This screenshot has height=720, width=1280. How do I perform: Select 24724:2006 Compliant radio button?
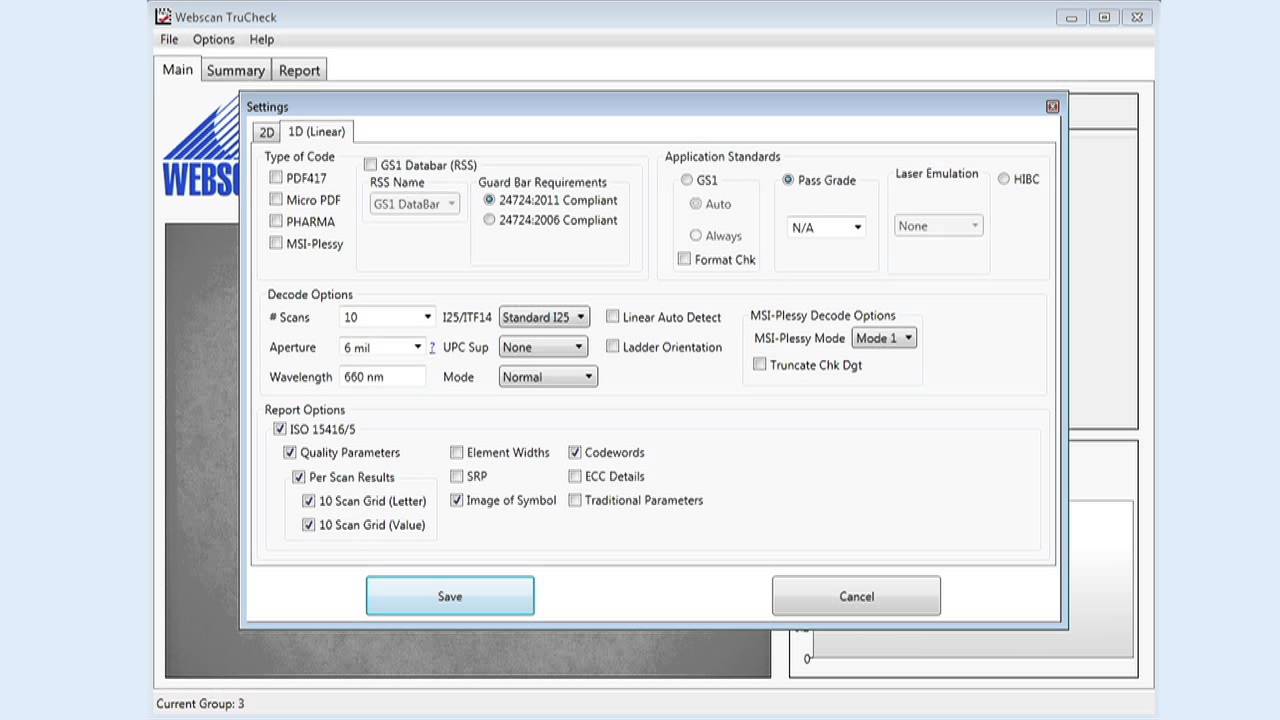(489, 220)
